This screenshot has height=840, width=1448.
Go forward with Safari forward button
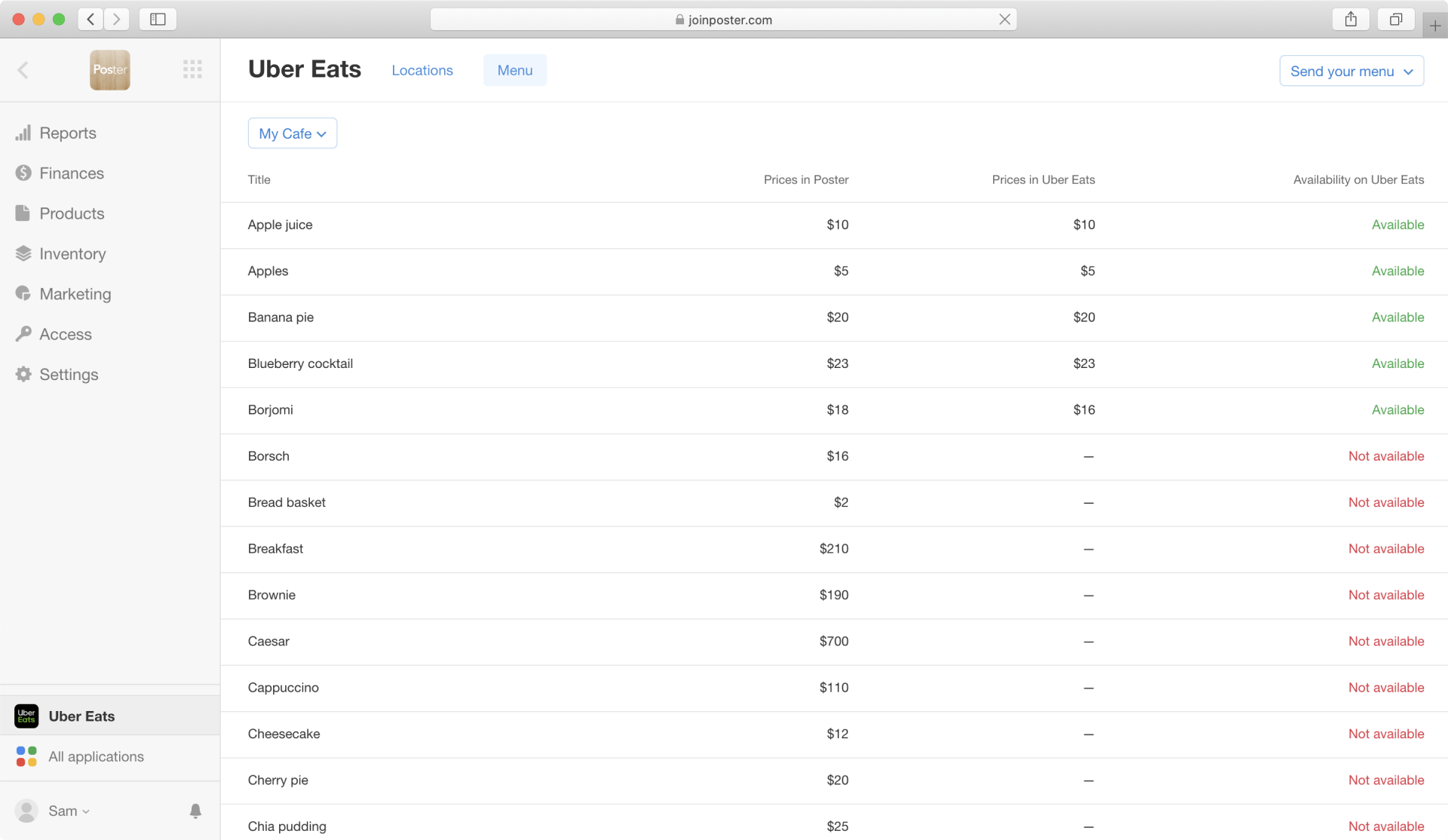click(x=117, y=20)
